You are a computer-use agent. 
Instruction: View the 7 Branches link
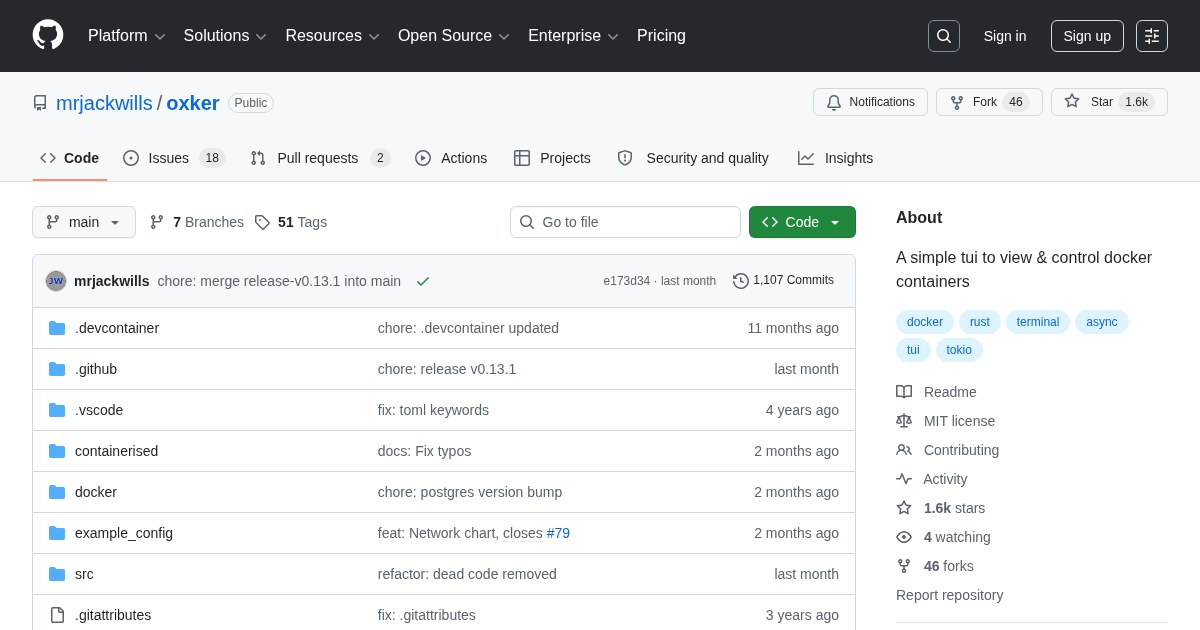click(x=197, y=222)
